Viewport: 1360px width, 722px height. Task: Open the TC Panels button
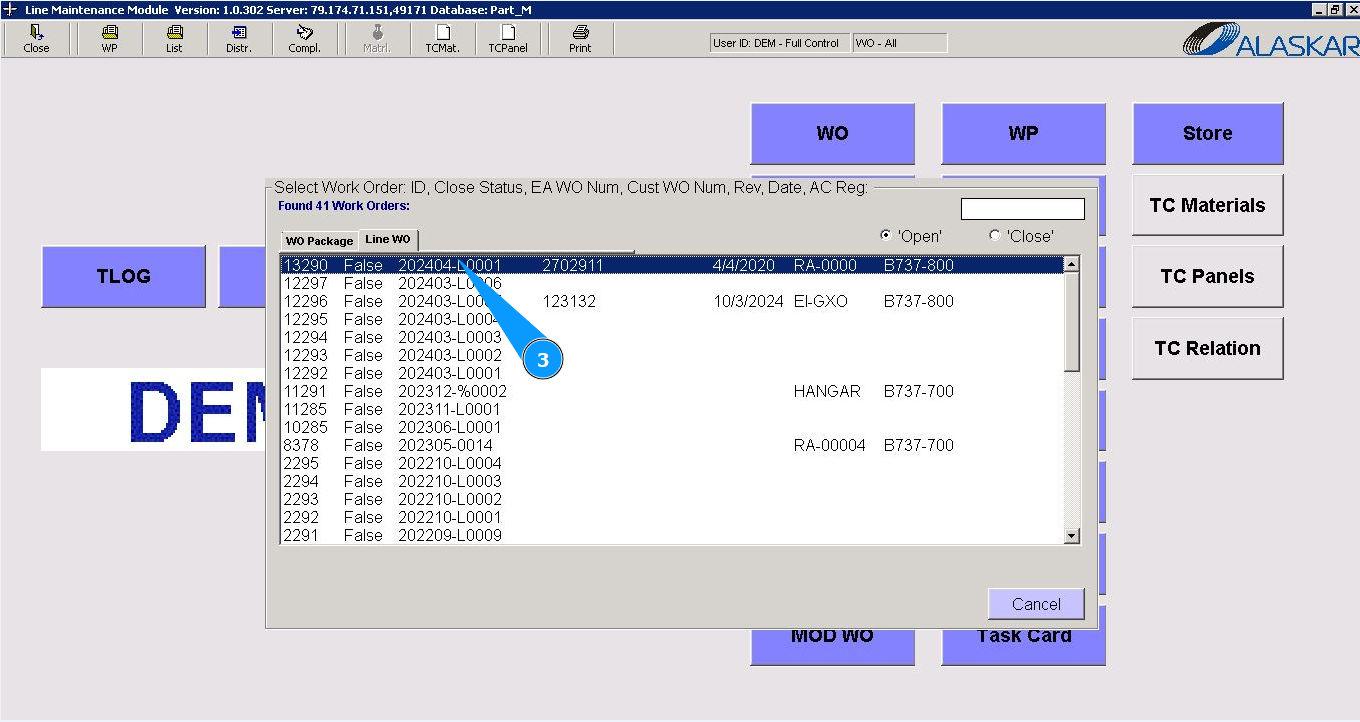[1207, 277]
